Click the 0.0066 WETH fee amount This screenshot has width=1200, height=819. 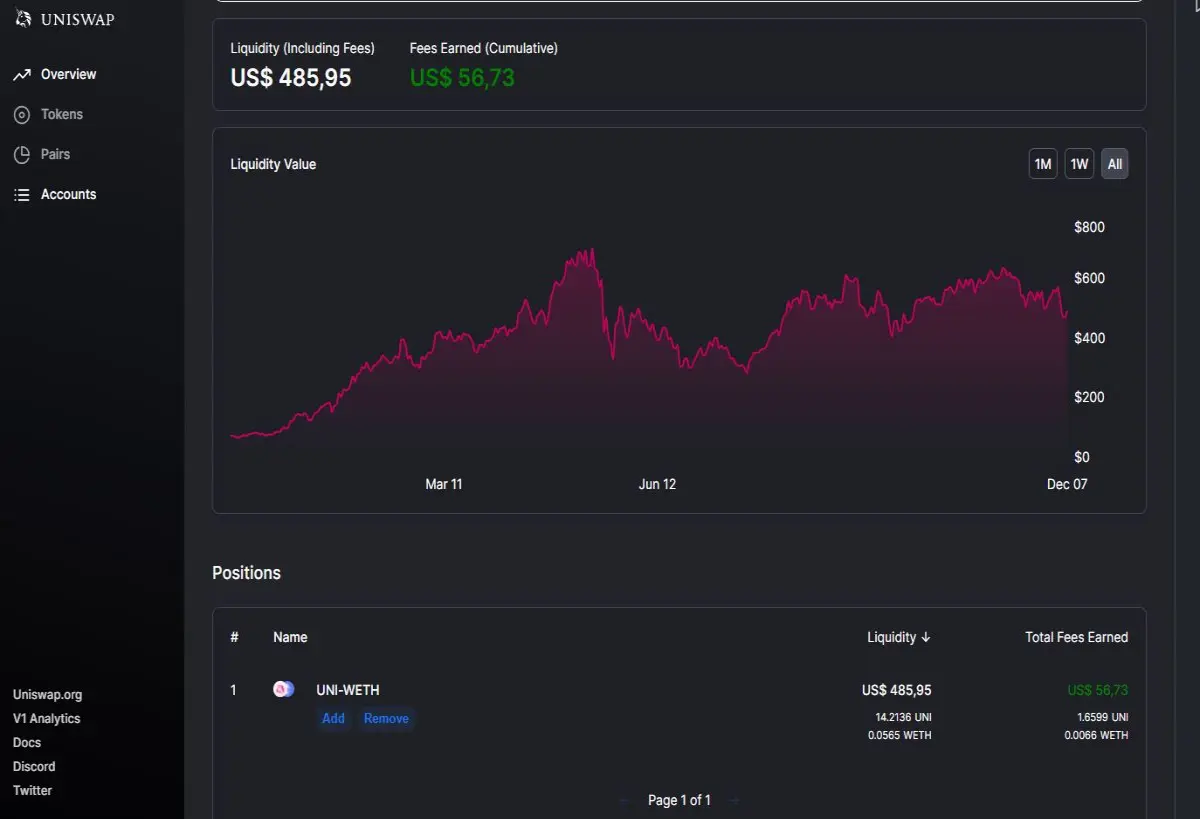pos(1096,735)
